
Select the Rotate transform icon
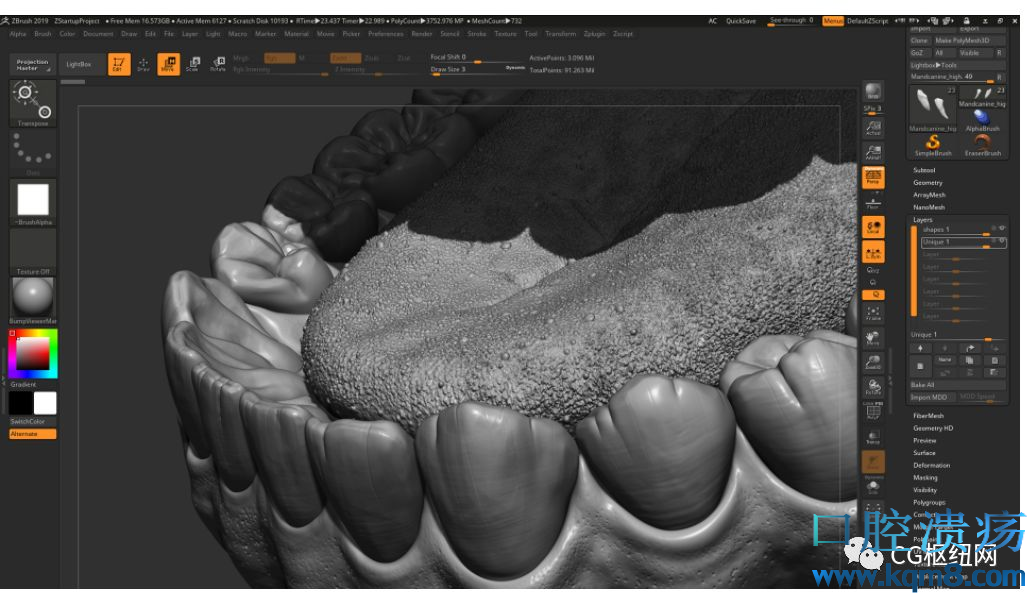click(218, 64)
